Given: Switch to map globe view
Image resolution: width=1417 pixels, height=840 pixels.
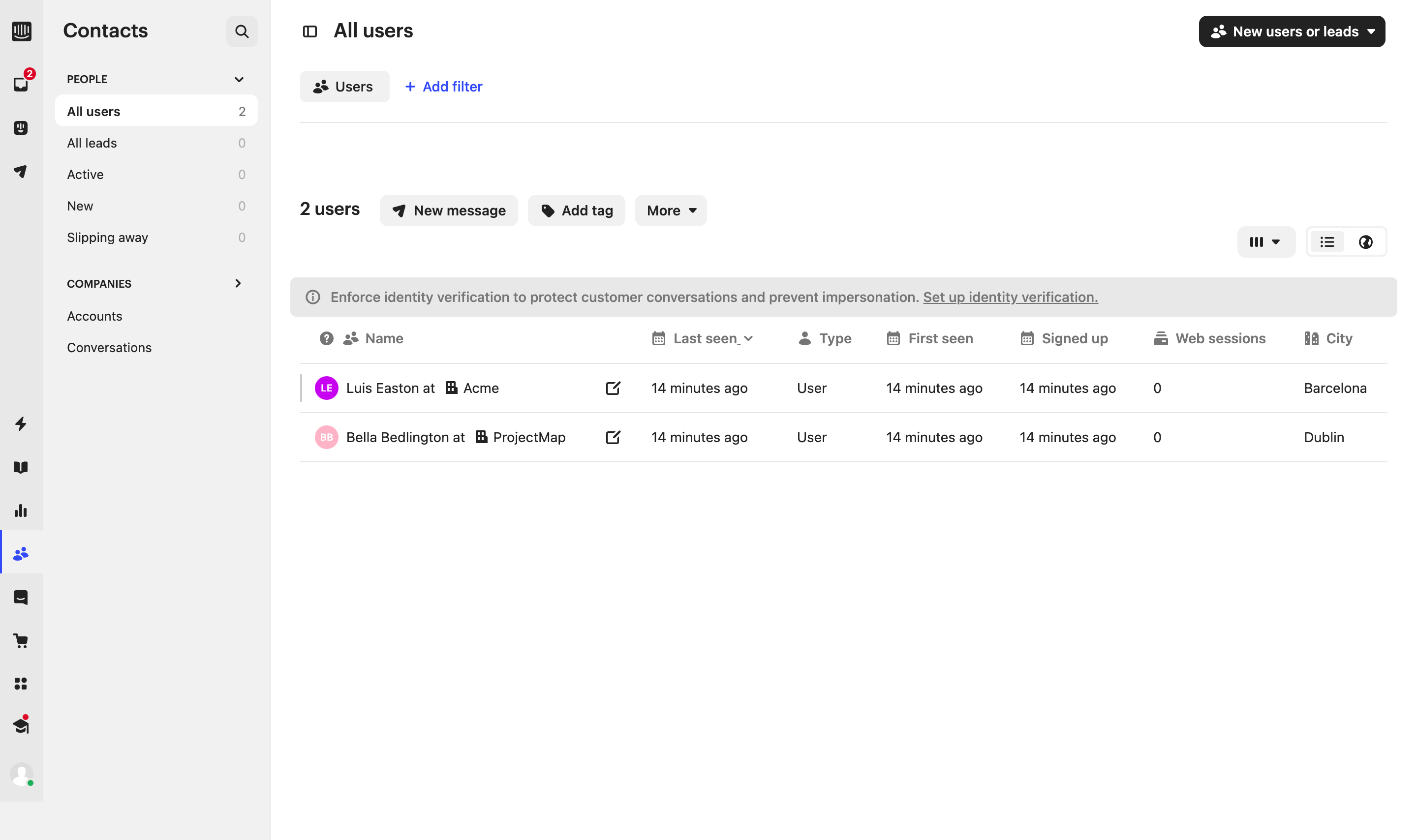Looking at the screenshot, I should click(x=1365, y=242).
